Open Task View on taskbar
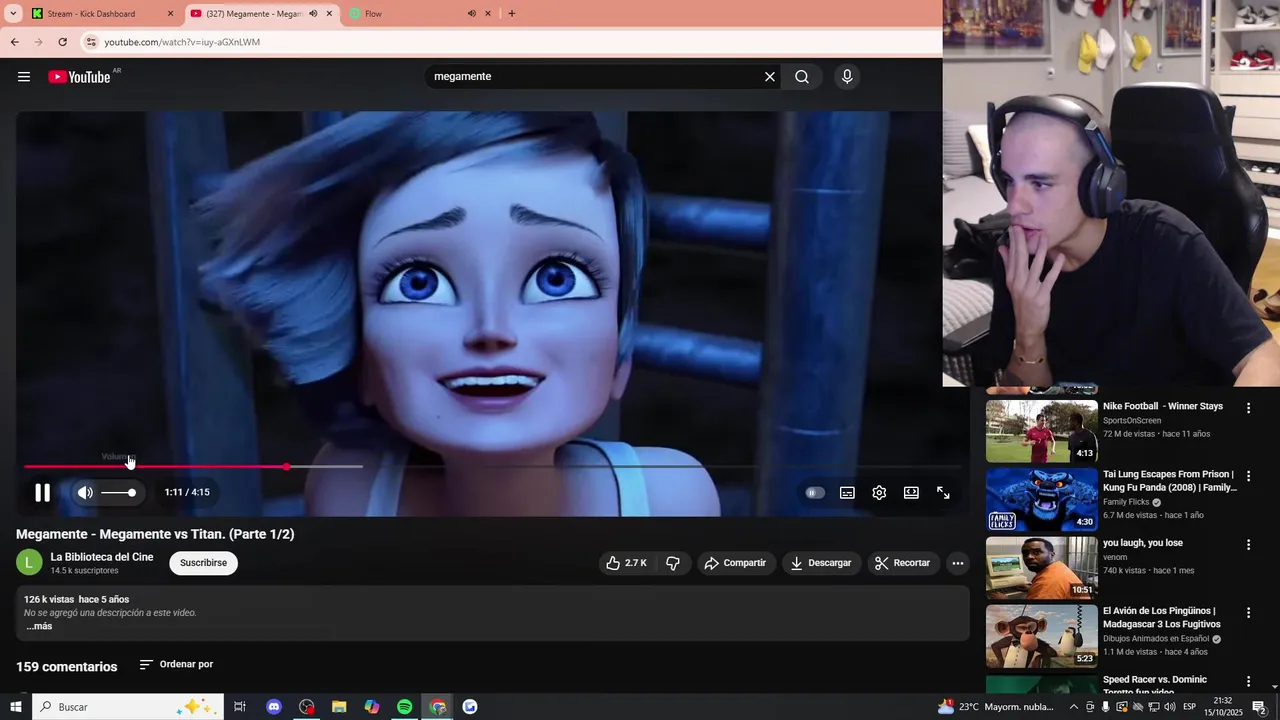Image resolution: width=1280 pixels, height=720 pixels. pyautogui.click(x=240, y=707)
